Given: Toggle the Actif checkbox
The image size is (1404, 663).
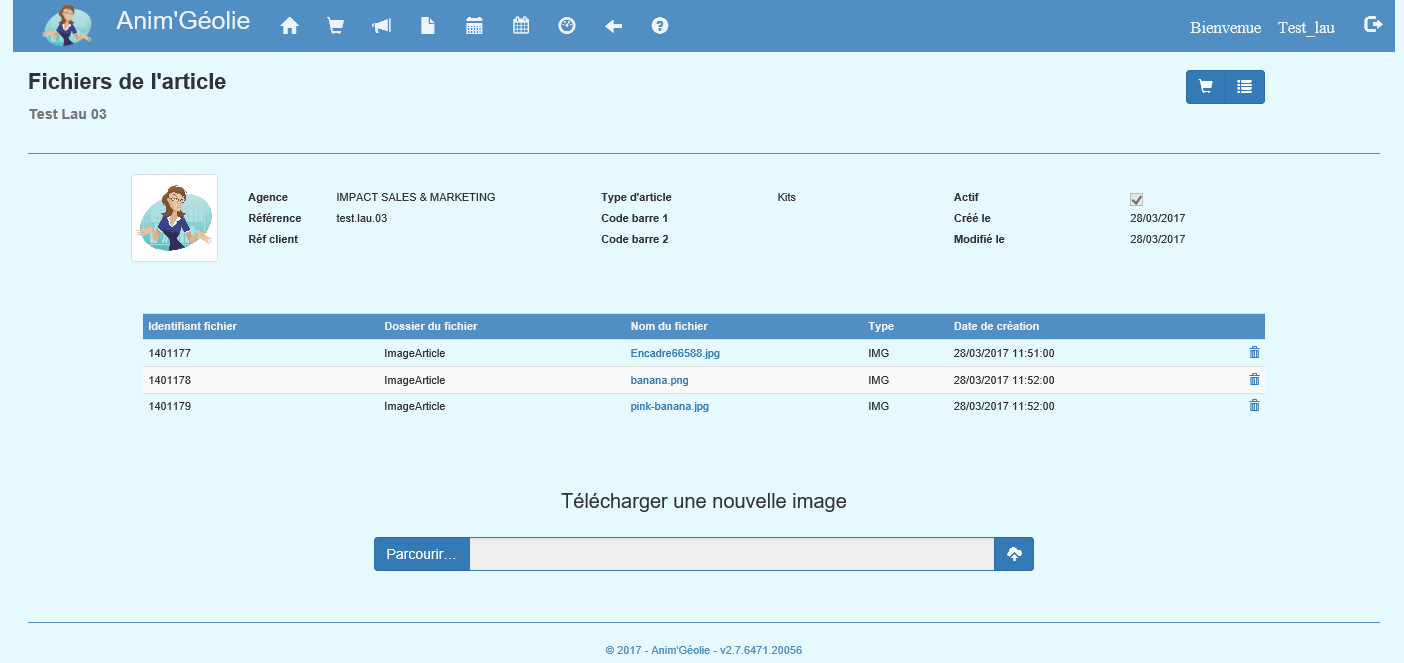Looking at the screenshot, I should (1136, 199).
